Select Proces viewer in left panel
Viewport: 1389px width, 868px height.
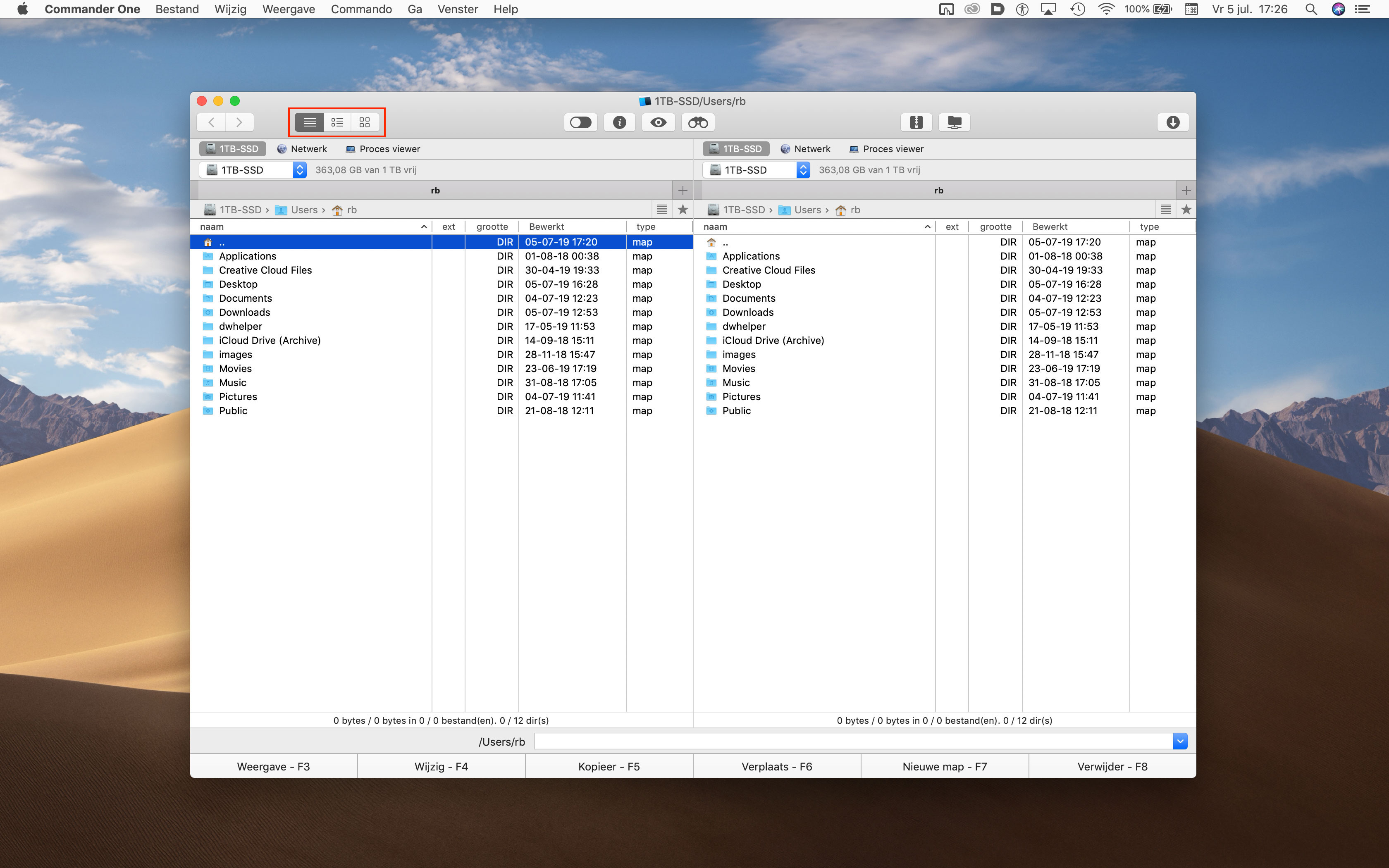point(383,149)
